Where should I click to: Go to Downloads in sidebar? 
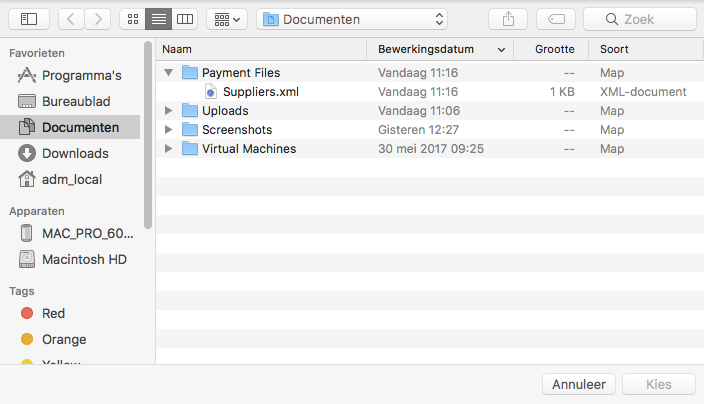(x=75, y=153)
